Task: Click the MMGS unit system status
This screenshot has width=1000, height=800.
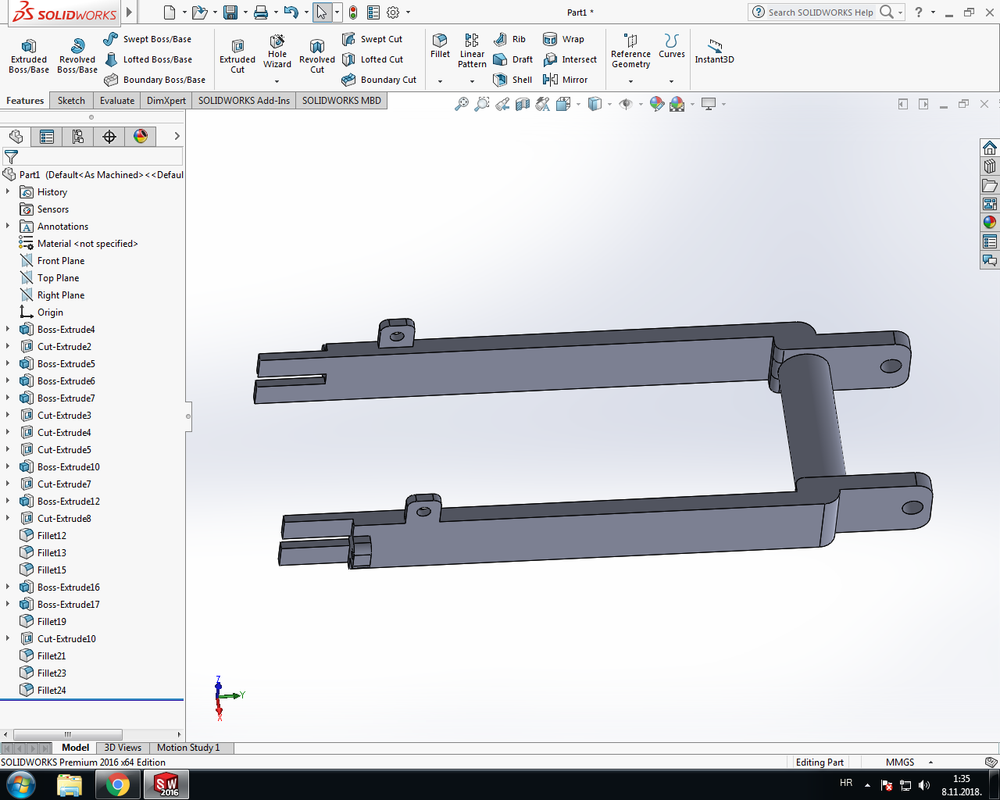Action: click(x=900, y=762)
